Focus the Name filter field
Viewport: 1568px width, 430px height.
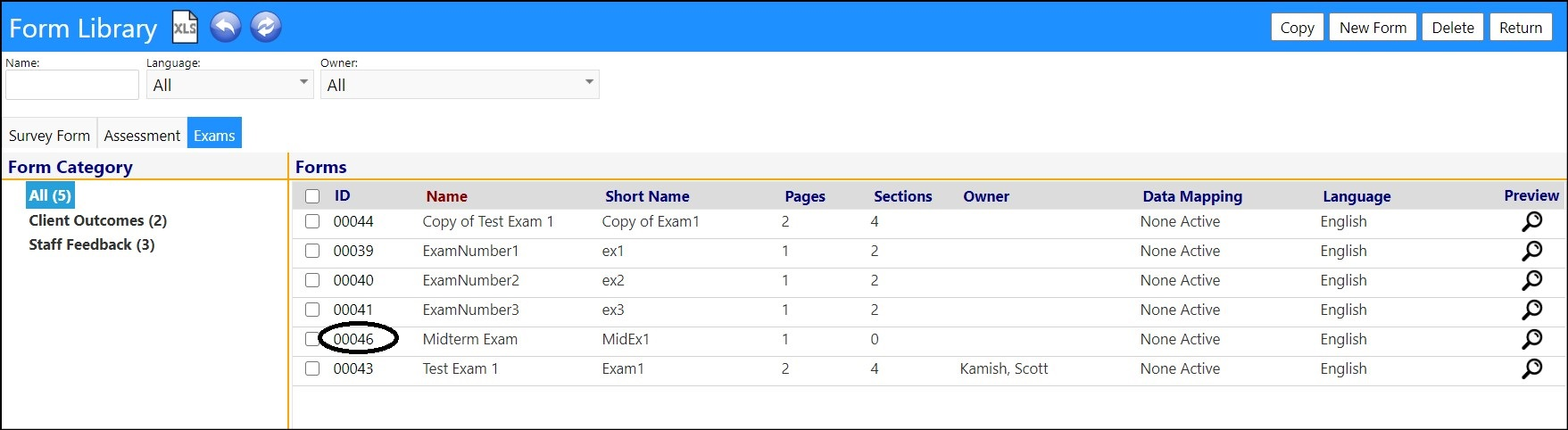click(72, 85)
